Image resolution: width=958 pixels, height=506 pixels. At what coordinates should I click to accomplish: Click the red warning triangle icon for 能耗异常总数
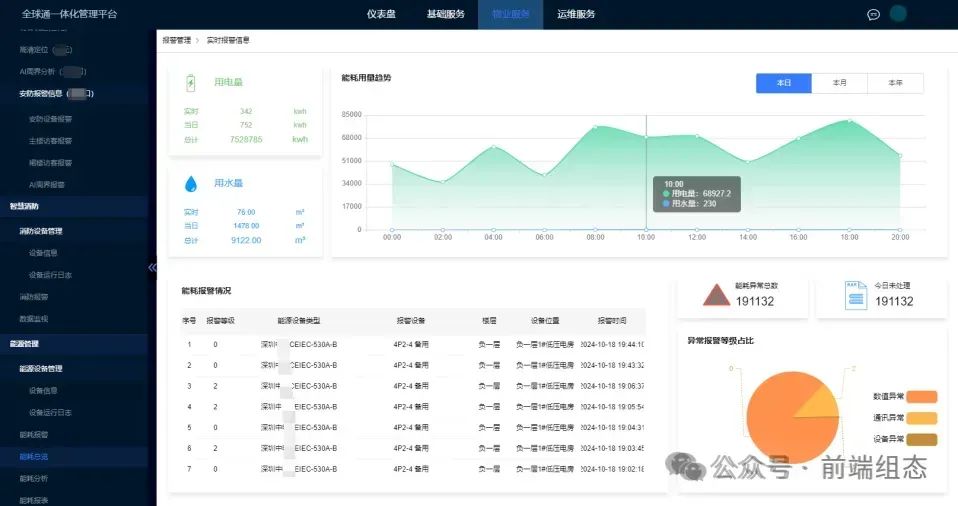(x=716, y=295)
